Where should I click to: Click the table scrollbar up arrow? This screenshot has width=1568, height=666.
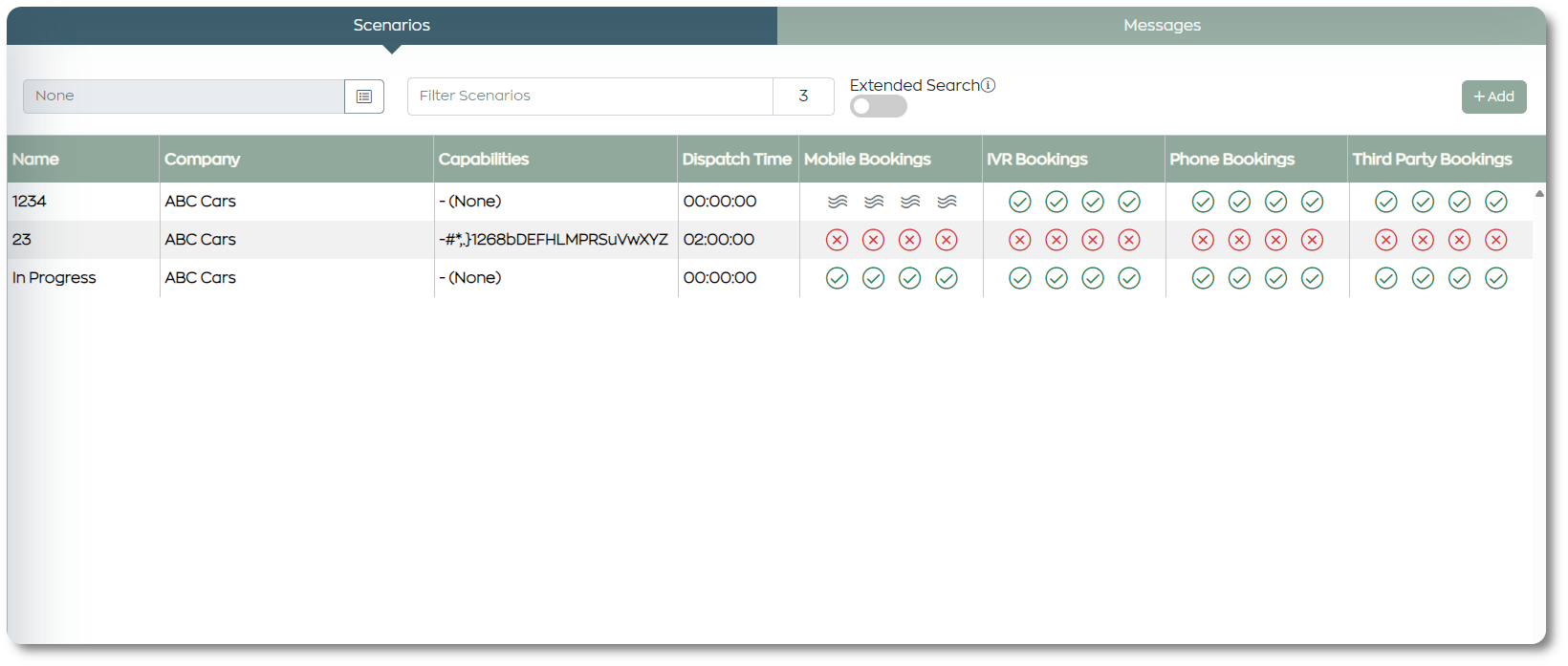click(1539, 194)
